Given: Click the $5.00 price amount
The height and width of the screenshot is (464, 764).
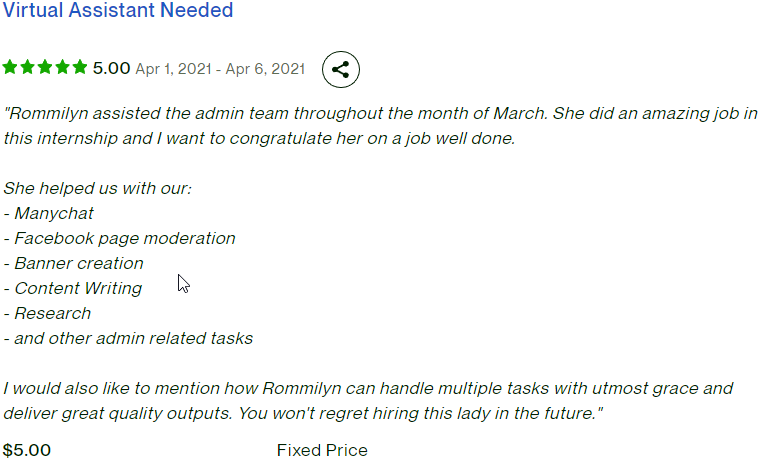Looking at the screenshot, I should pos(27,450).
